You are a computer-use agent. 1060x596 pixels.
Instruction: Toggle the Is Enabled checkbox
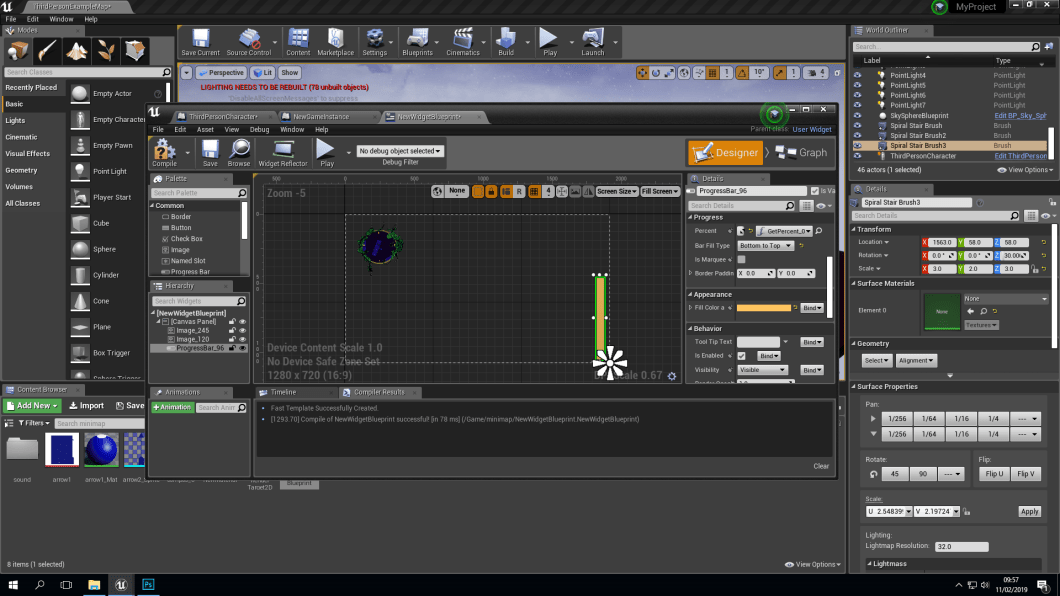(742, 355)
